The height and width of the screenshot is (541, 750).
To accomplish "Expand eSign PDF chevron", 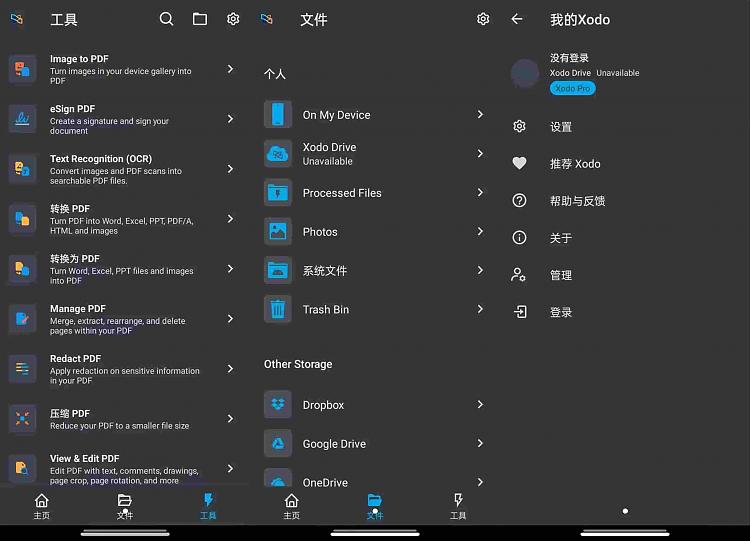I will point(231,119).
